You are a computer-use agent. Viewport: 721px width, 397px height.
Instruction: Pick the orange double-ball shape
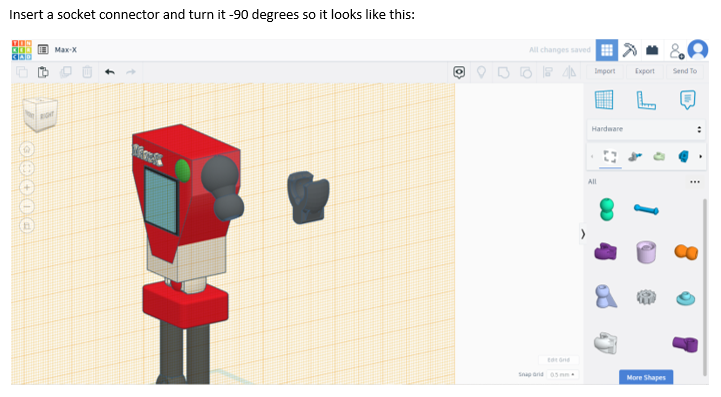pyautogui.click(x=686, y=252)
